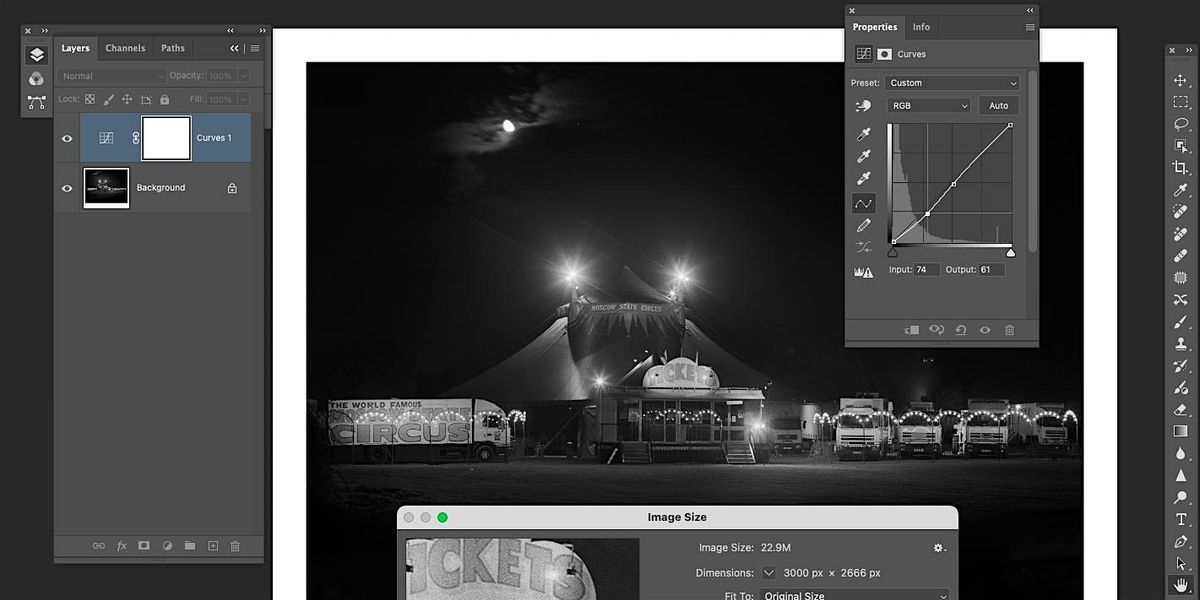Select the Lasso tool
The height and width of the screenshot is (600, 1200).
tap(1182, 124)
